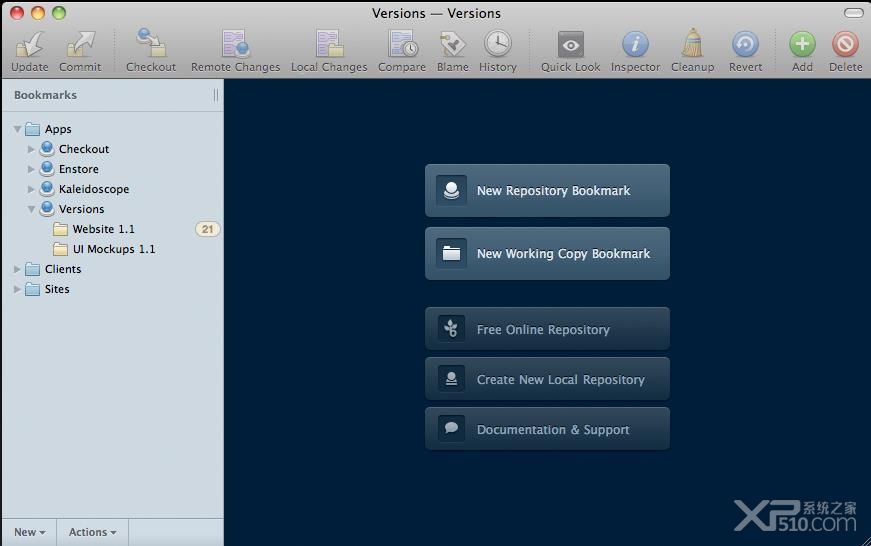Click the Versions repository globe icon
This screenshot has width=871, height=546.
coord(47,208)
